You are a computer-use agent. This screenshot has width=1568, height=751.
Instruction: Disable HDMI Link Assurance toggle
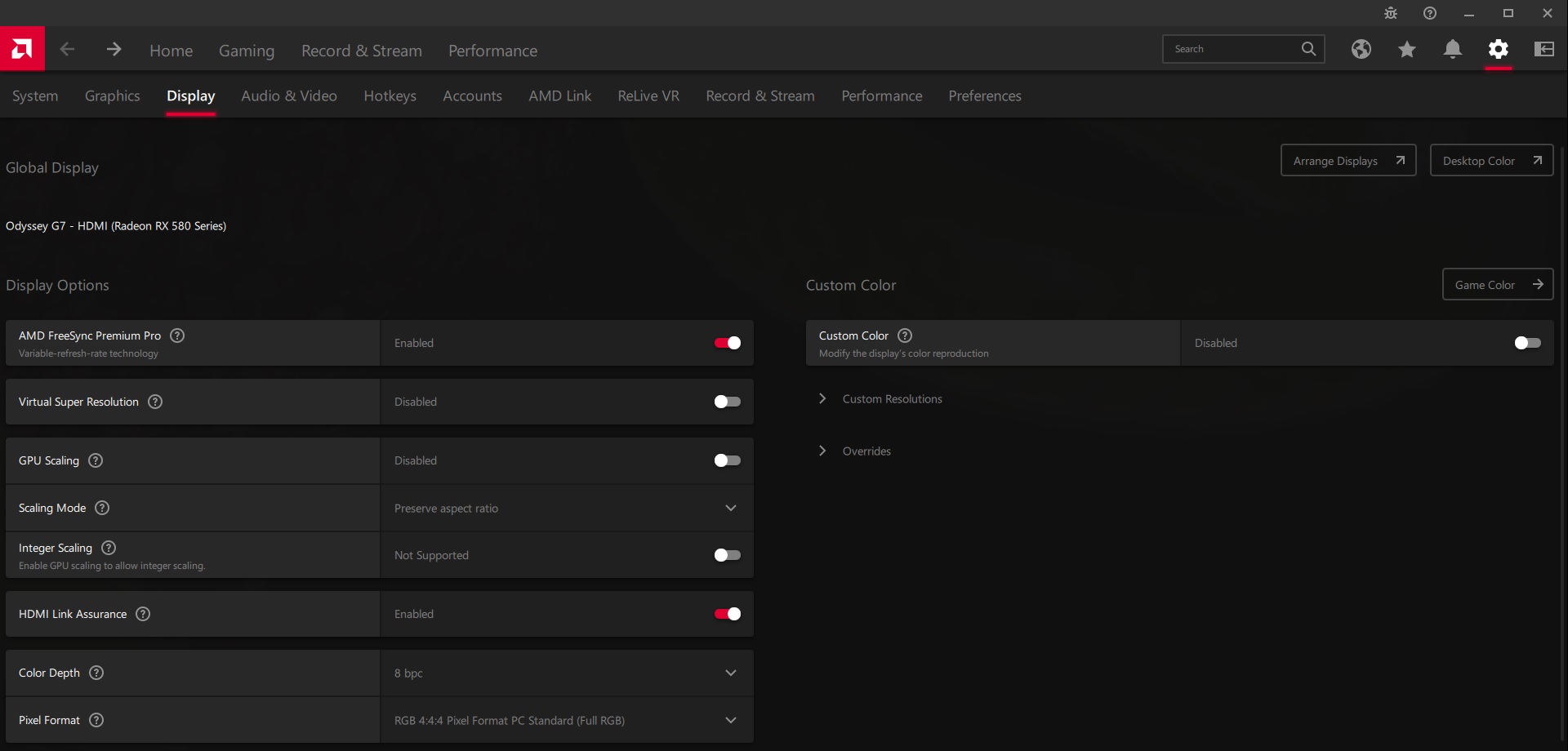(x=728, y=614)
